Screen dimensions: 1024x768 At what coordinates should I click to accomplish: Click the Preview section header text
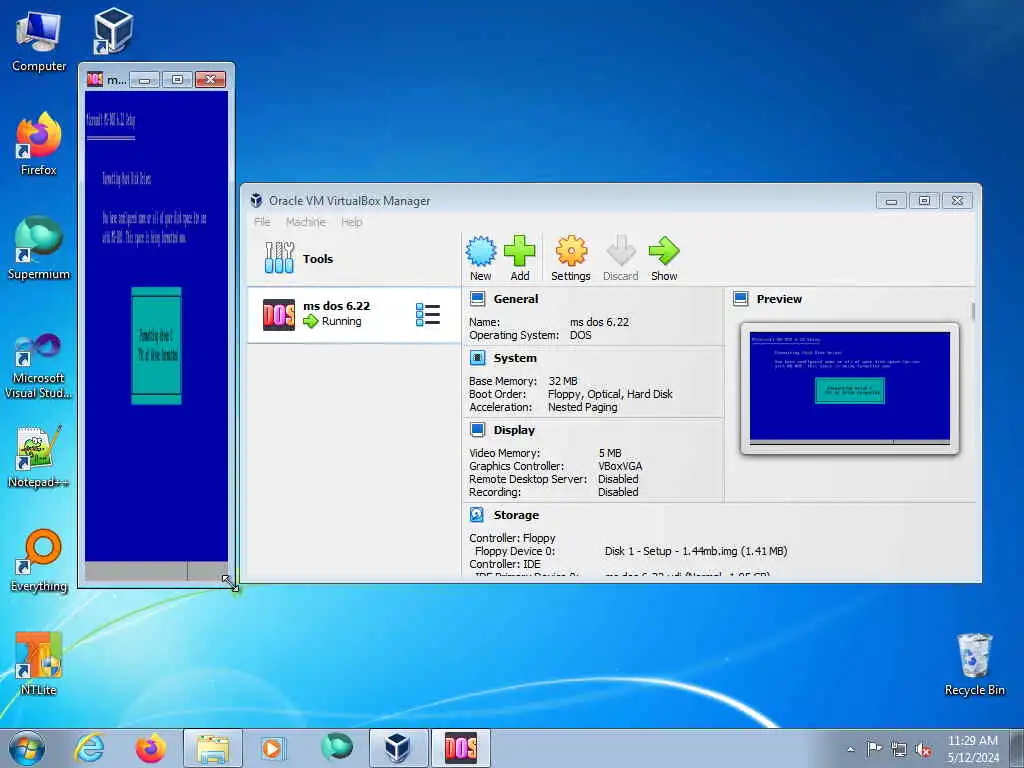(x=779, y=299)
